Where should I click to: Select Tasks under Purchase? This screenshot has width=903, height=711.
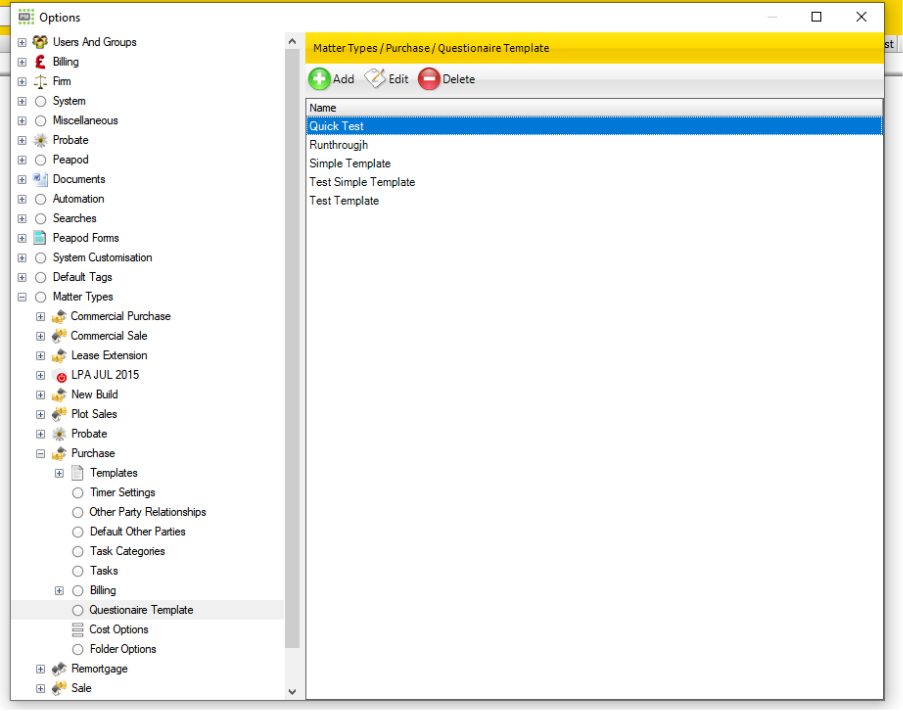tap(104, 571)
